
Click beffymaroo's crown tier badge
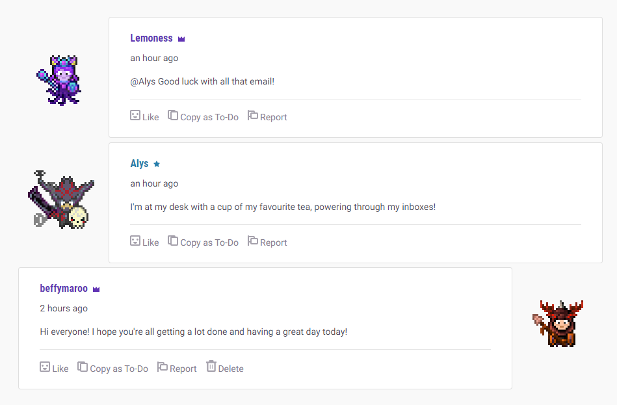tap(97, 289)
